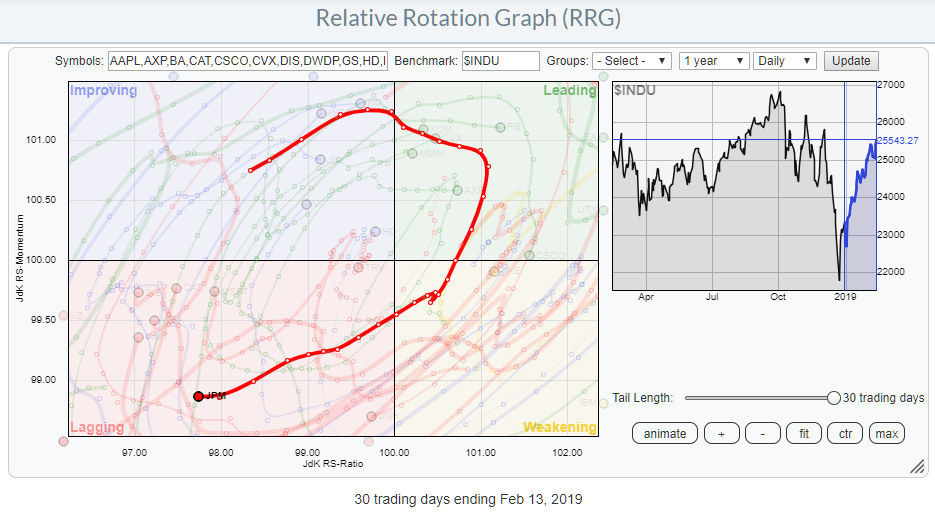Click the Improving quadrant label

(x=103, y=91)
